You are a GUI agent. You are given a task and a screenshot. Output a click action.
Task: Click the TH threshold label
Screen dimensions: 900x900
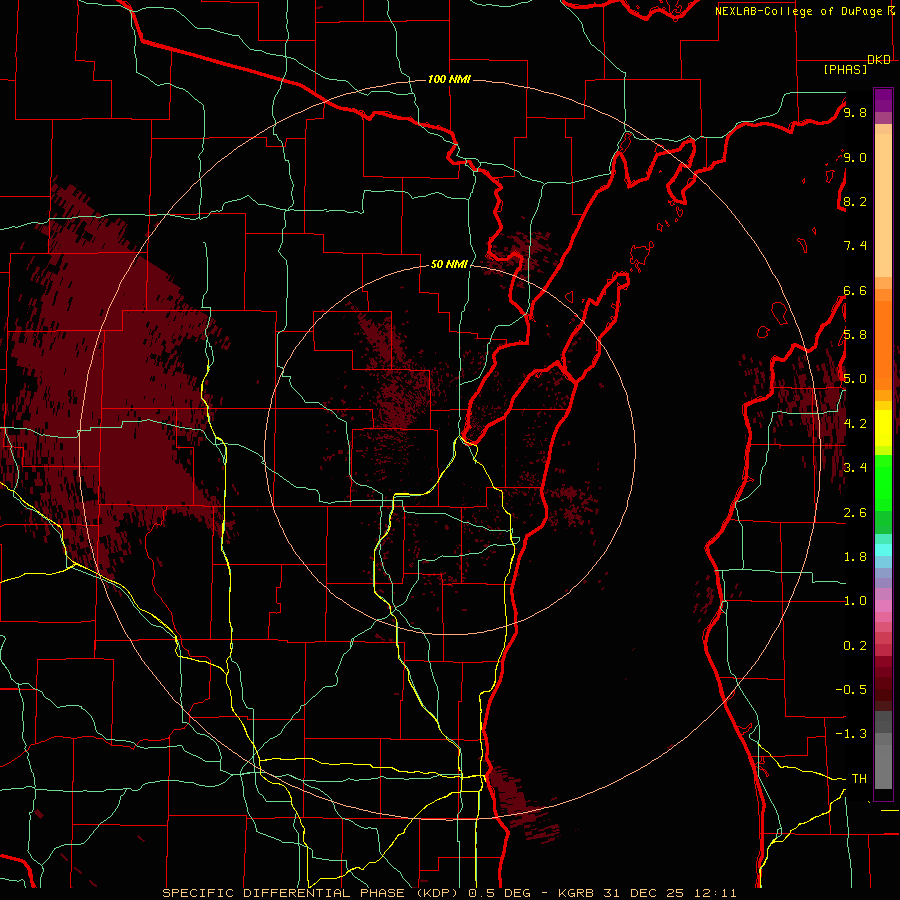[x=859, y=779]
